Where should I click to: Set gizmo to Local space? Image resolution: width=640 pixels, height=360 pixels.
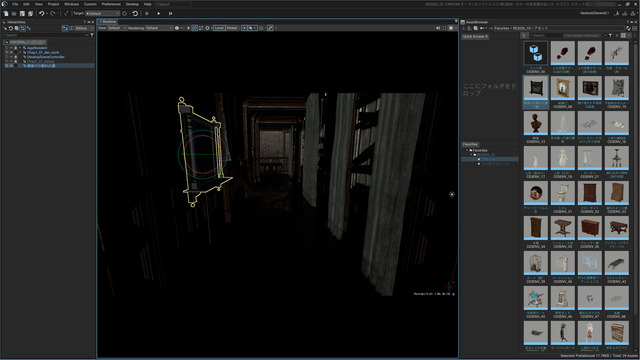tap(219, 28)
